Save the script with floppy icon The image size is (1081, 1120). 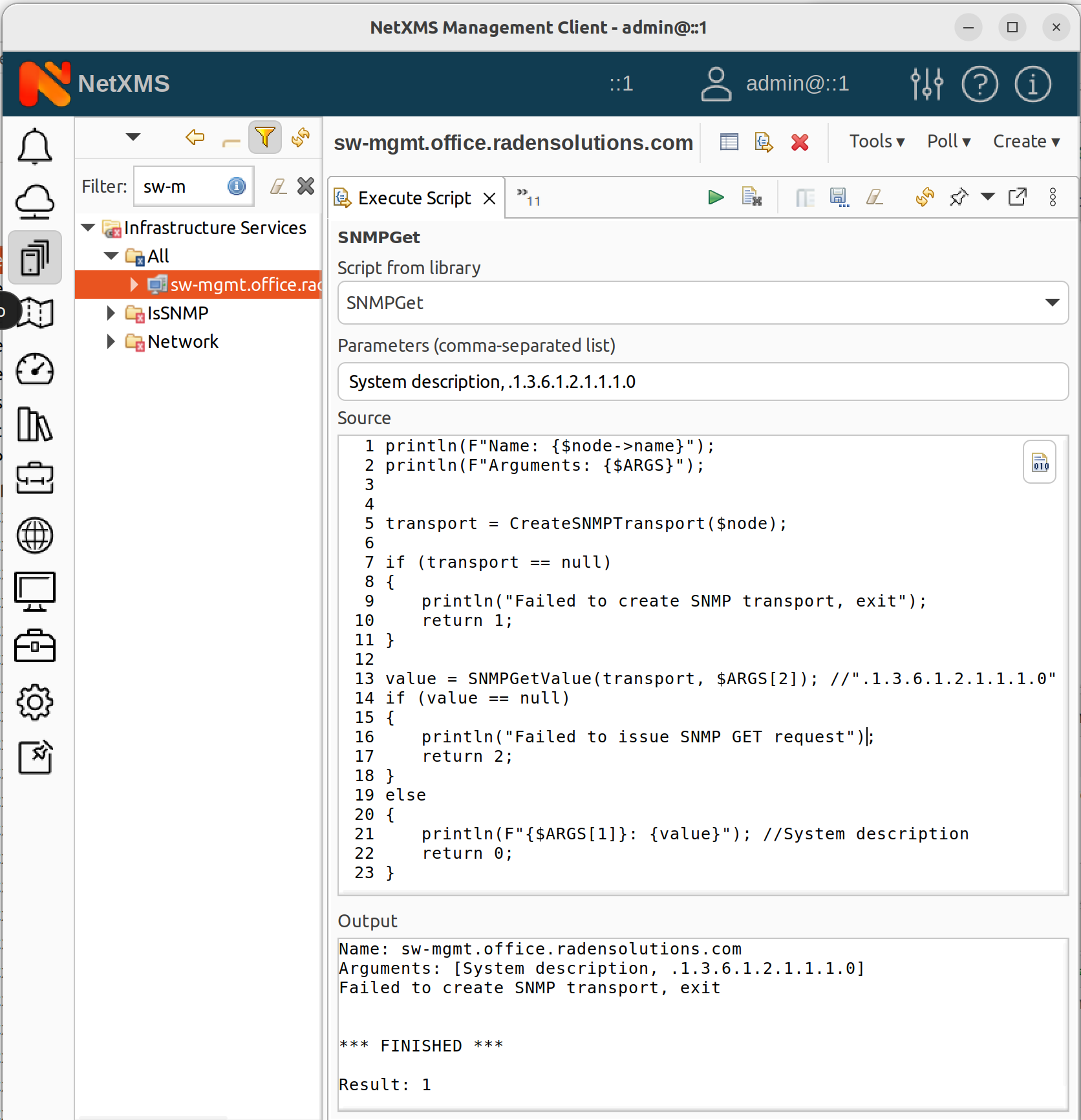pos(839,197)
